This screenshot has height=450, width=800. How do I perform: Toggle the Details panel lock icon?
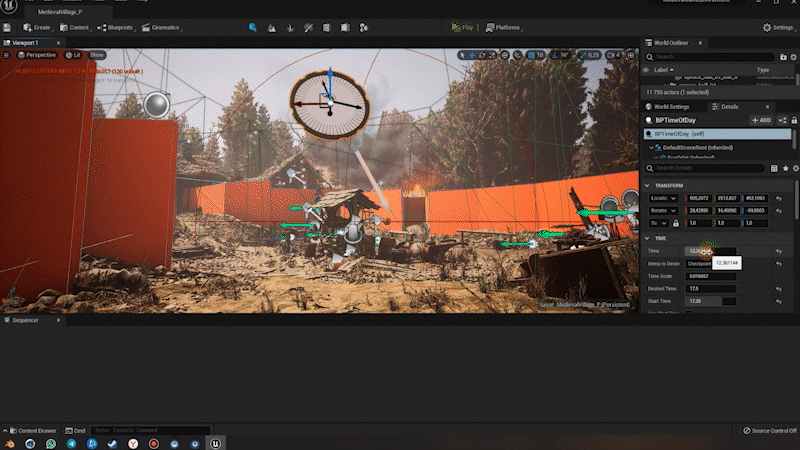pos(794,120)
